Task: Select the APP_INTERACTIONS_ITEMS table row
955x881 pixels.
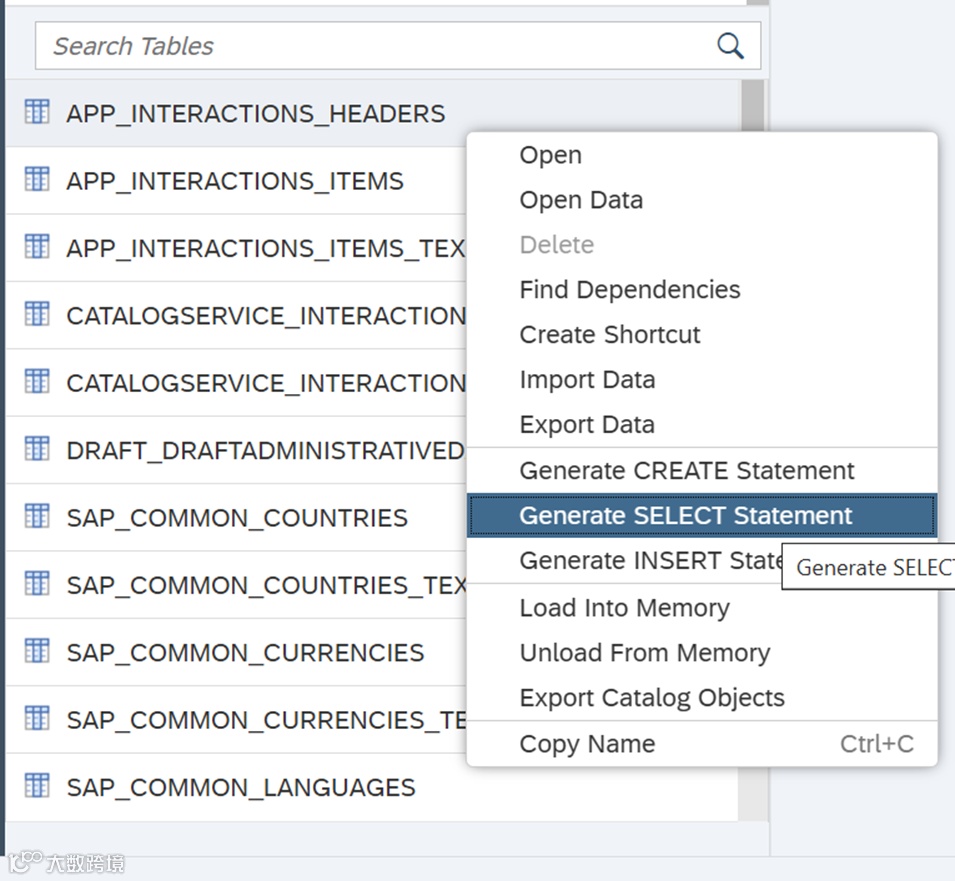Action: [x=235, y=181]
